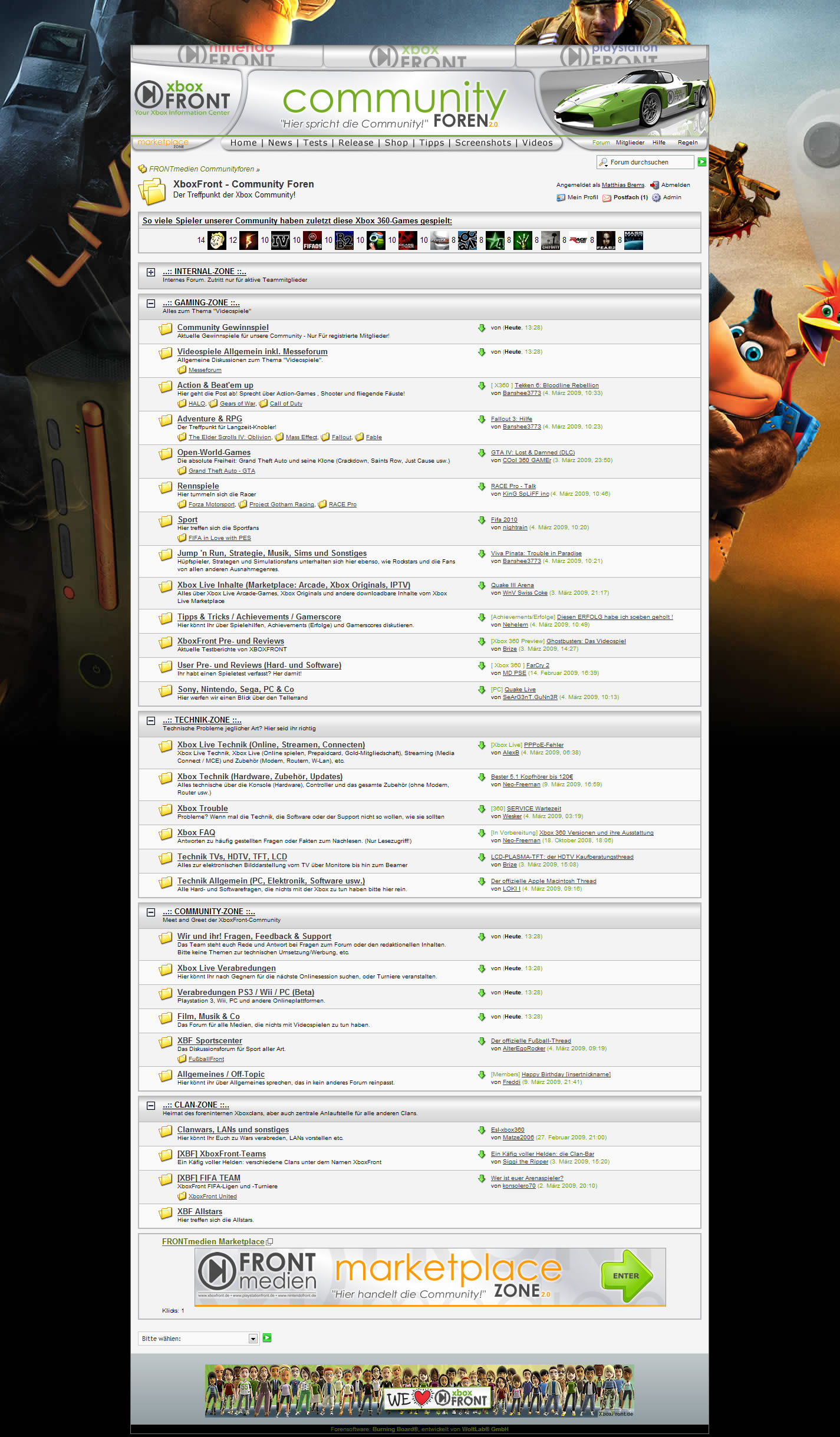Click green last-post arrow for Rennspiele forum

click(482, 487)
